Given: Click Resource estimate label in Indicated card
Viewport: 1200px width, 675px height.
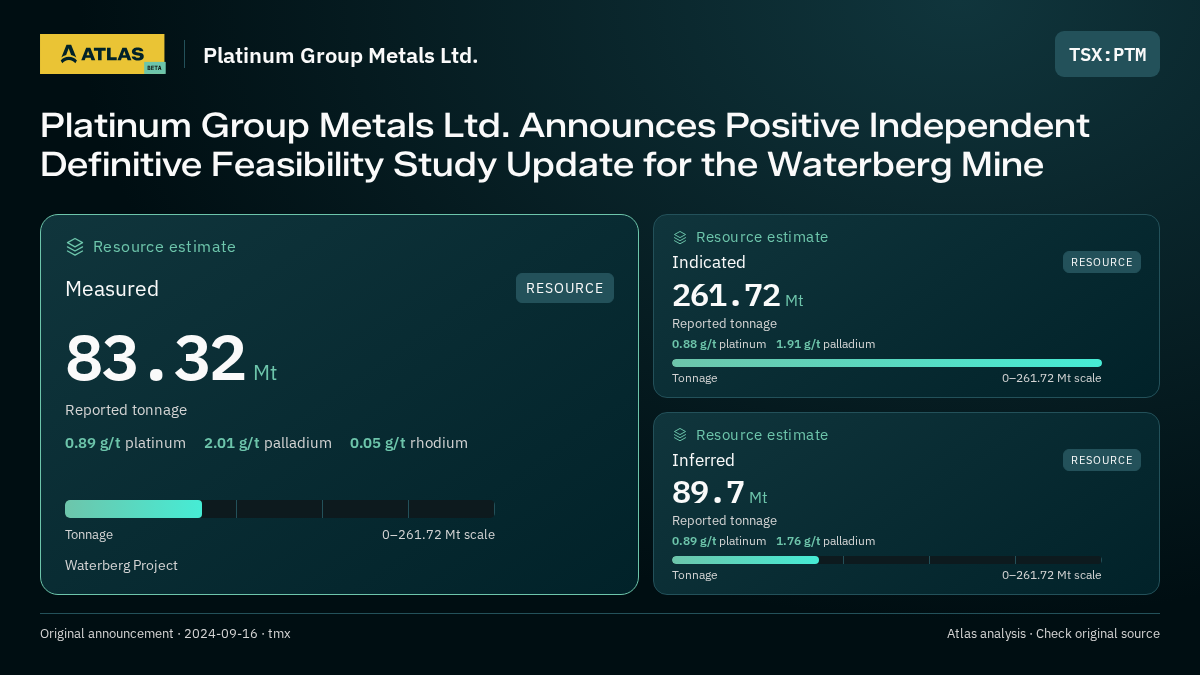Looking at the screenshot, I should tap(762, 237).
